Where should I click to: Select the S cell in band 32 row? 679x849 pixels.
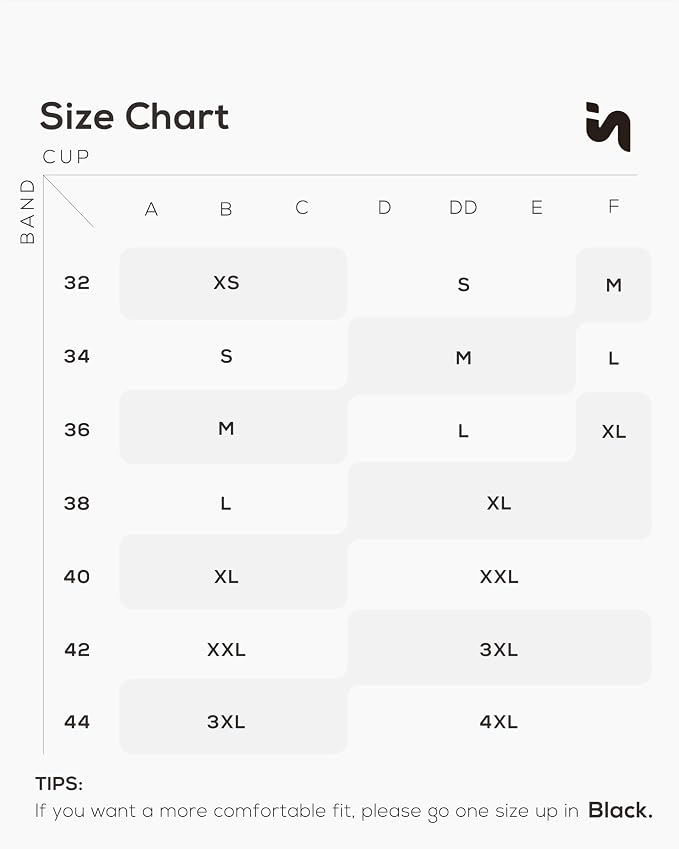click(462, 283)
